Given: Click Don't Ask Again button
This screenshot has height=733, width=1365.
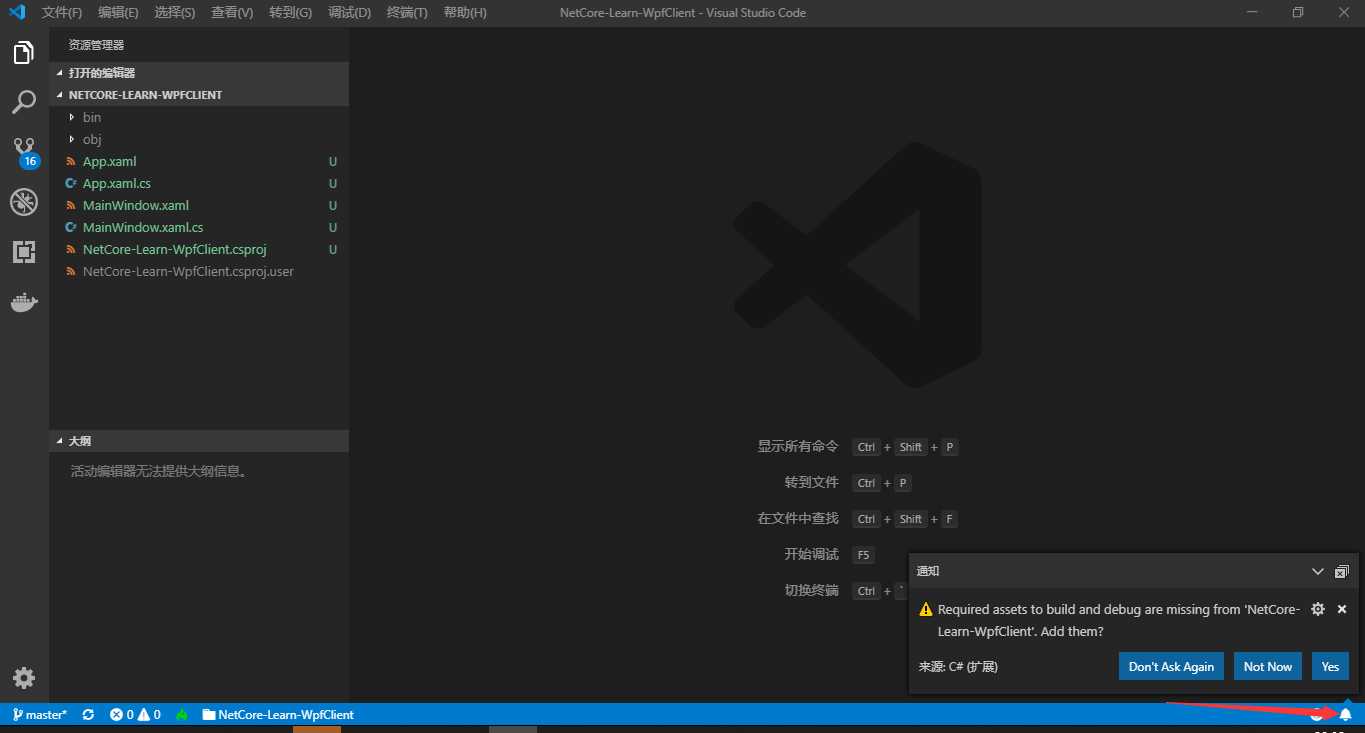Looking at the screenshot, I should coord(1171,667).
